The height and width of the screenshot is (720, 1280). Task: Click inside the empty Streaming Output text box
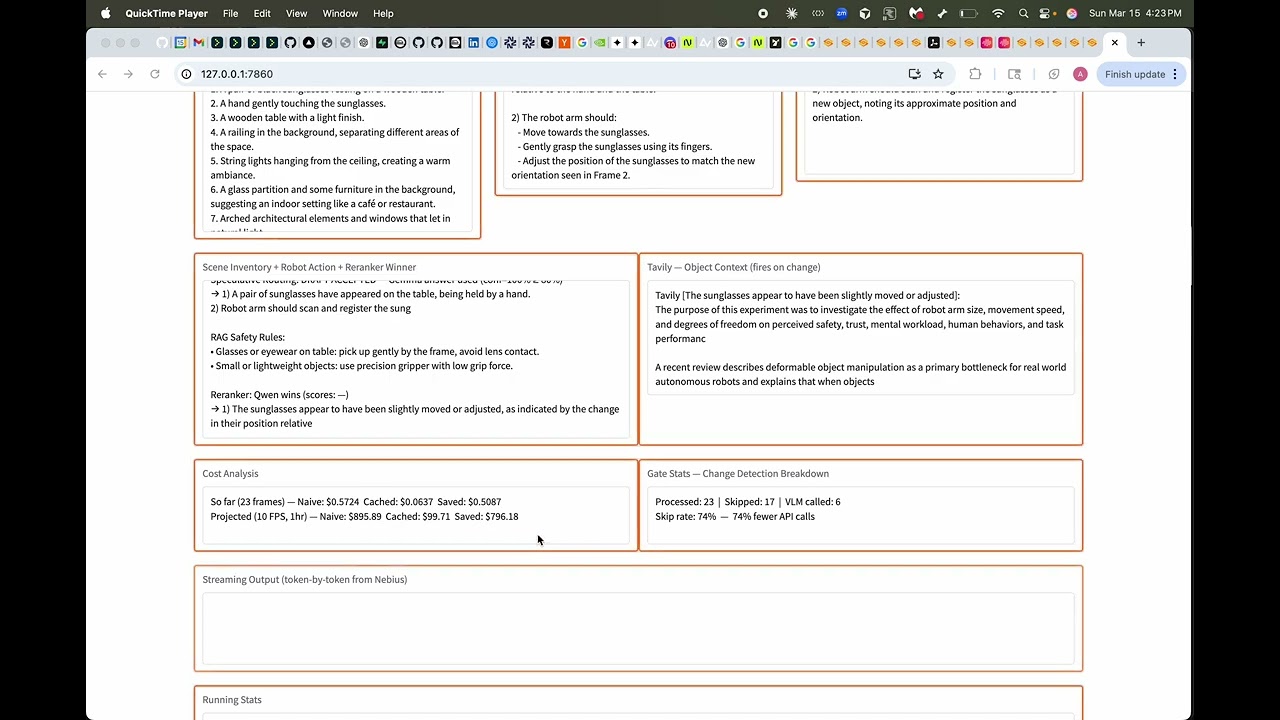tap(638, 628)
